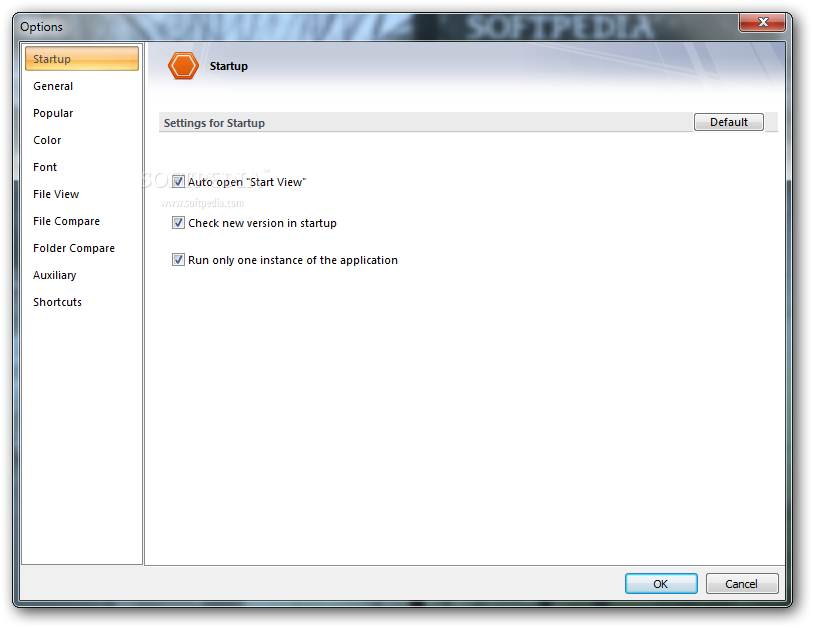Select the Startup category
This screenshot has height=628, width=813.
click(x=82, y=59)
